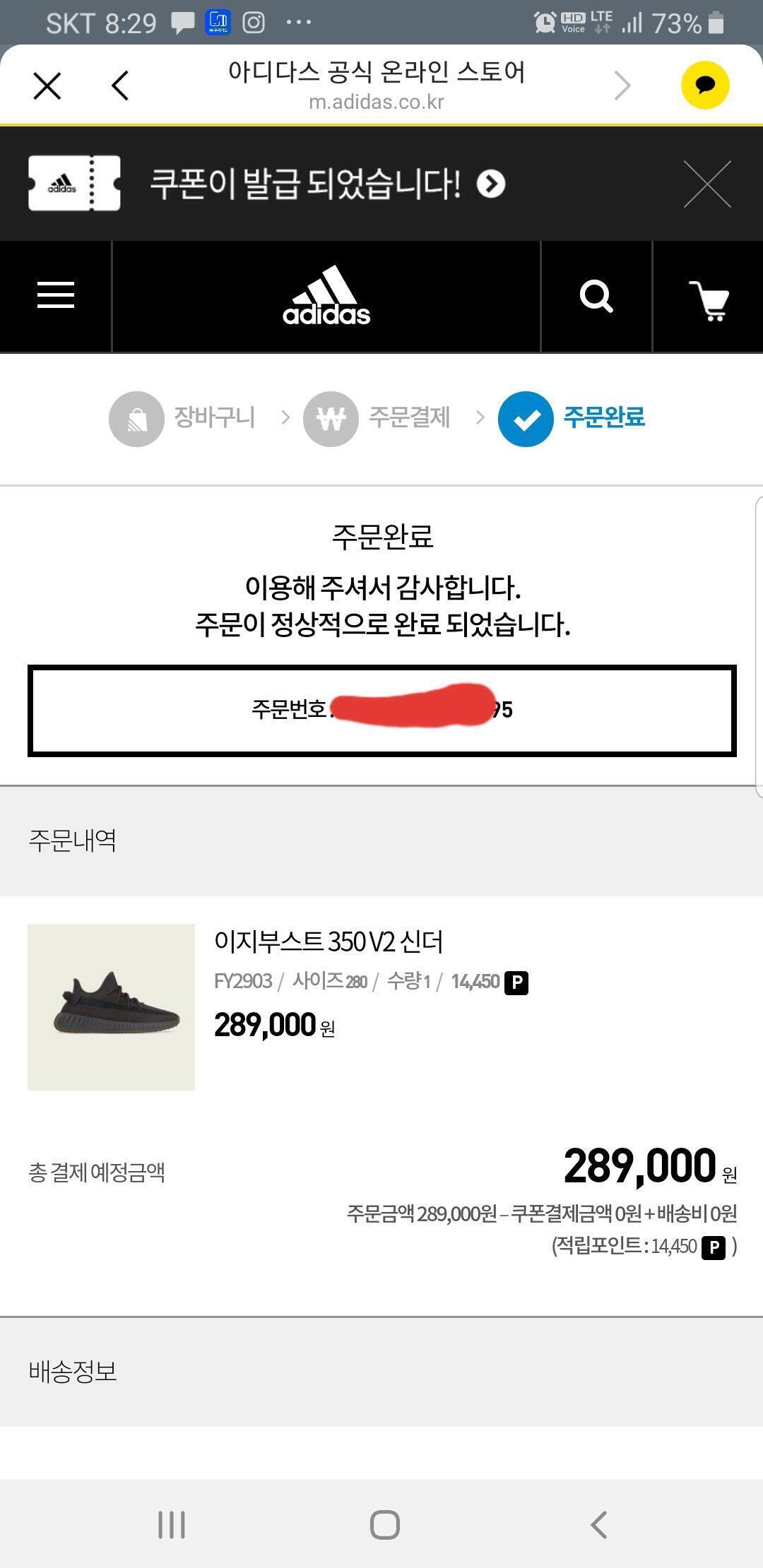
Task: Tap the points P badge by 적립포인트
Action: click(714, 1248)
